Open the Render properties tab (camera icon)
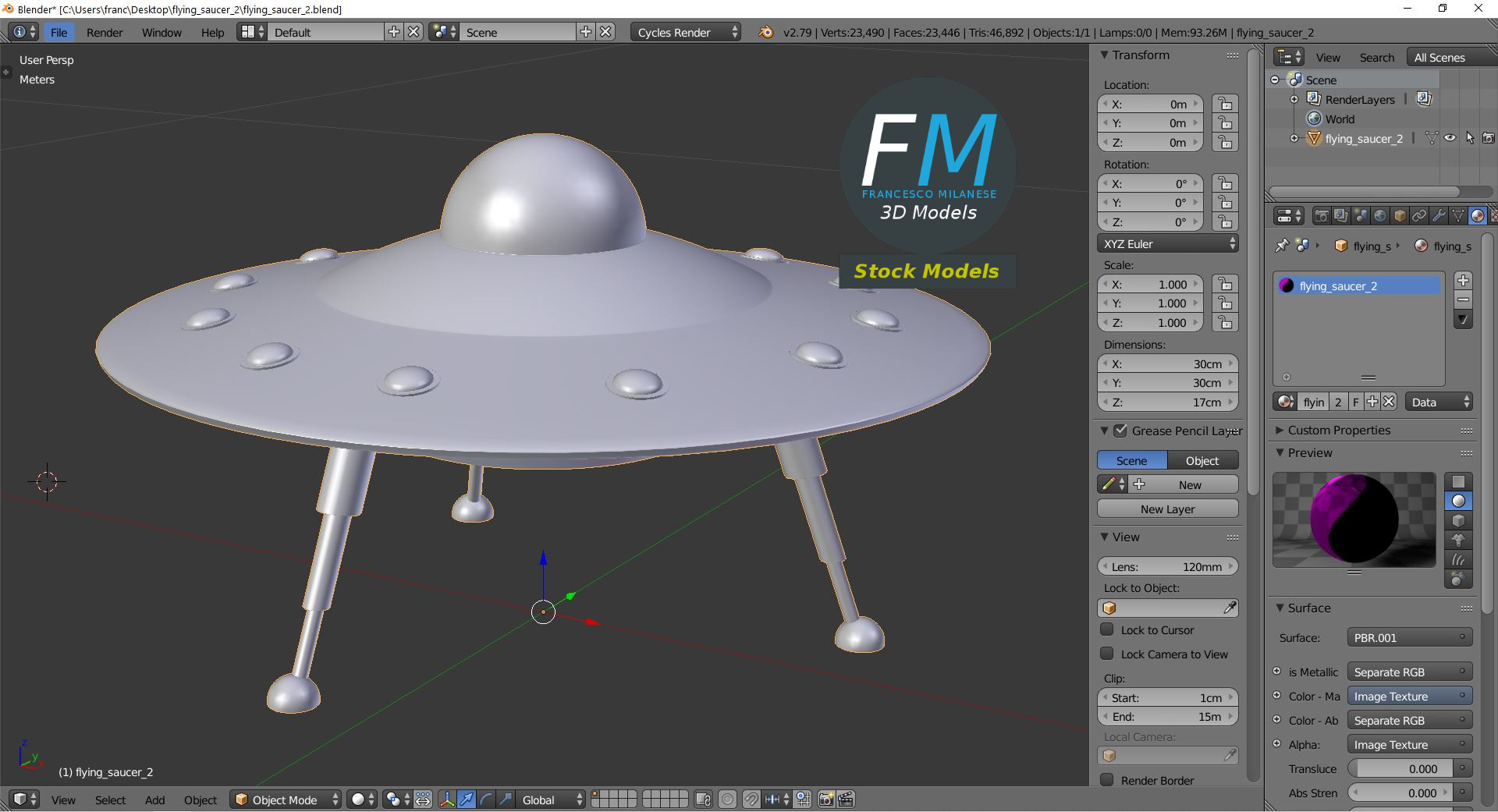1498x812 pixels. 1322,216
